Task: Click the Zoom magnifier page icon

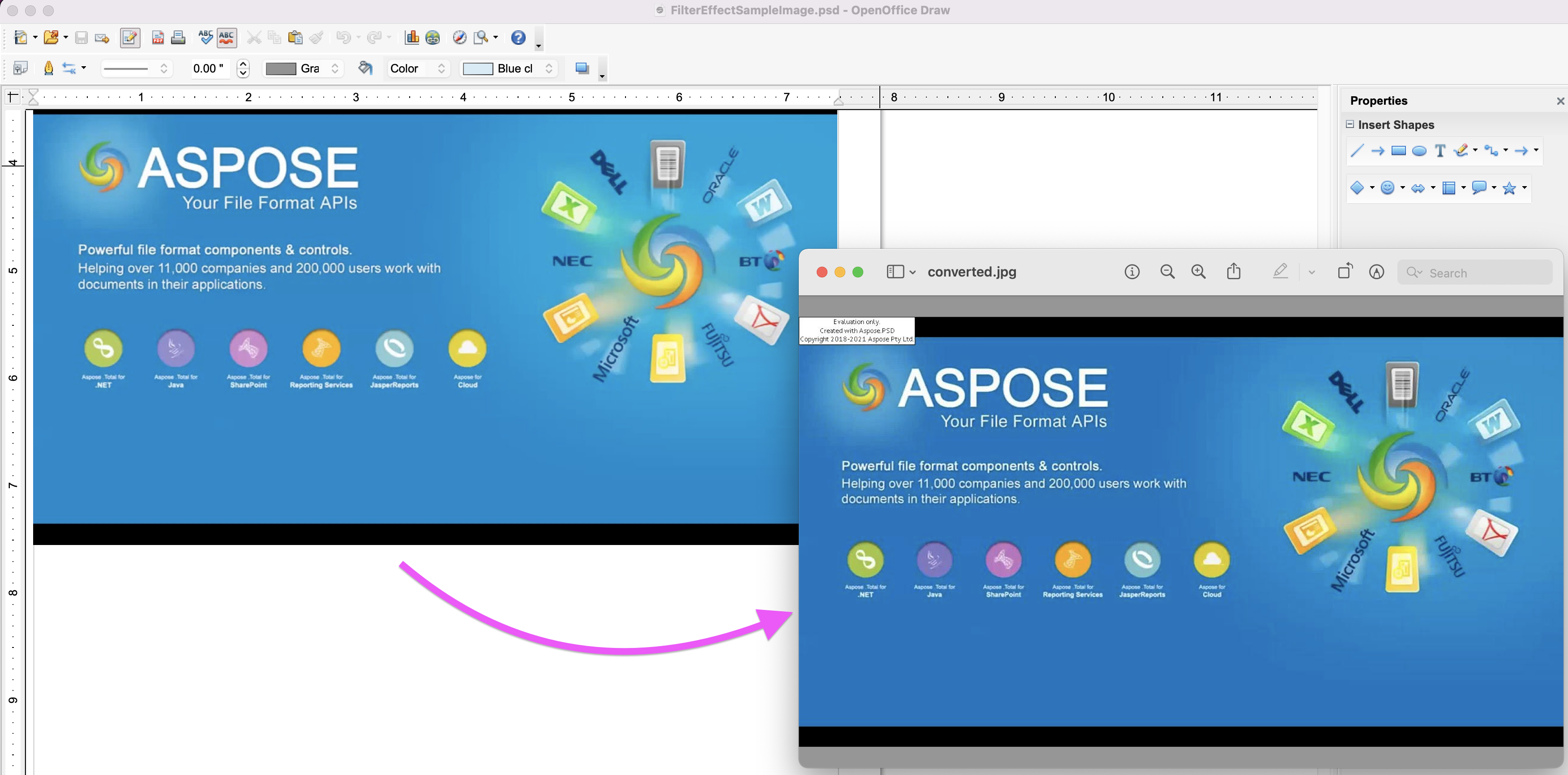Action: coord(481,38)
